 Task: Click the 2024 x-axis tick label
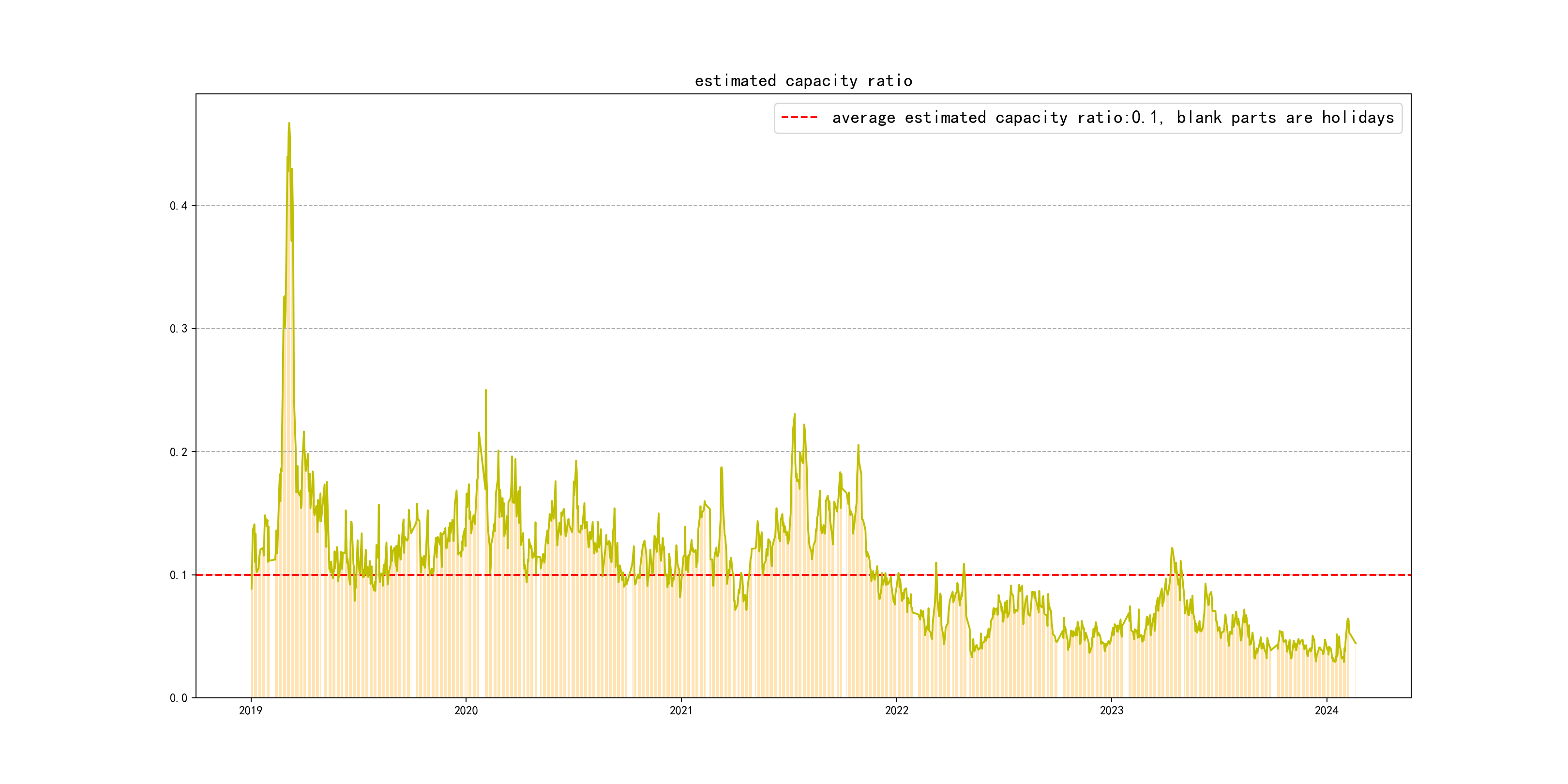point(1327,711)
